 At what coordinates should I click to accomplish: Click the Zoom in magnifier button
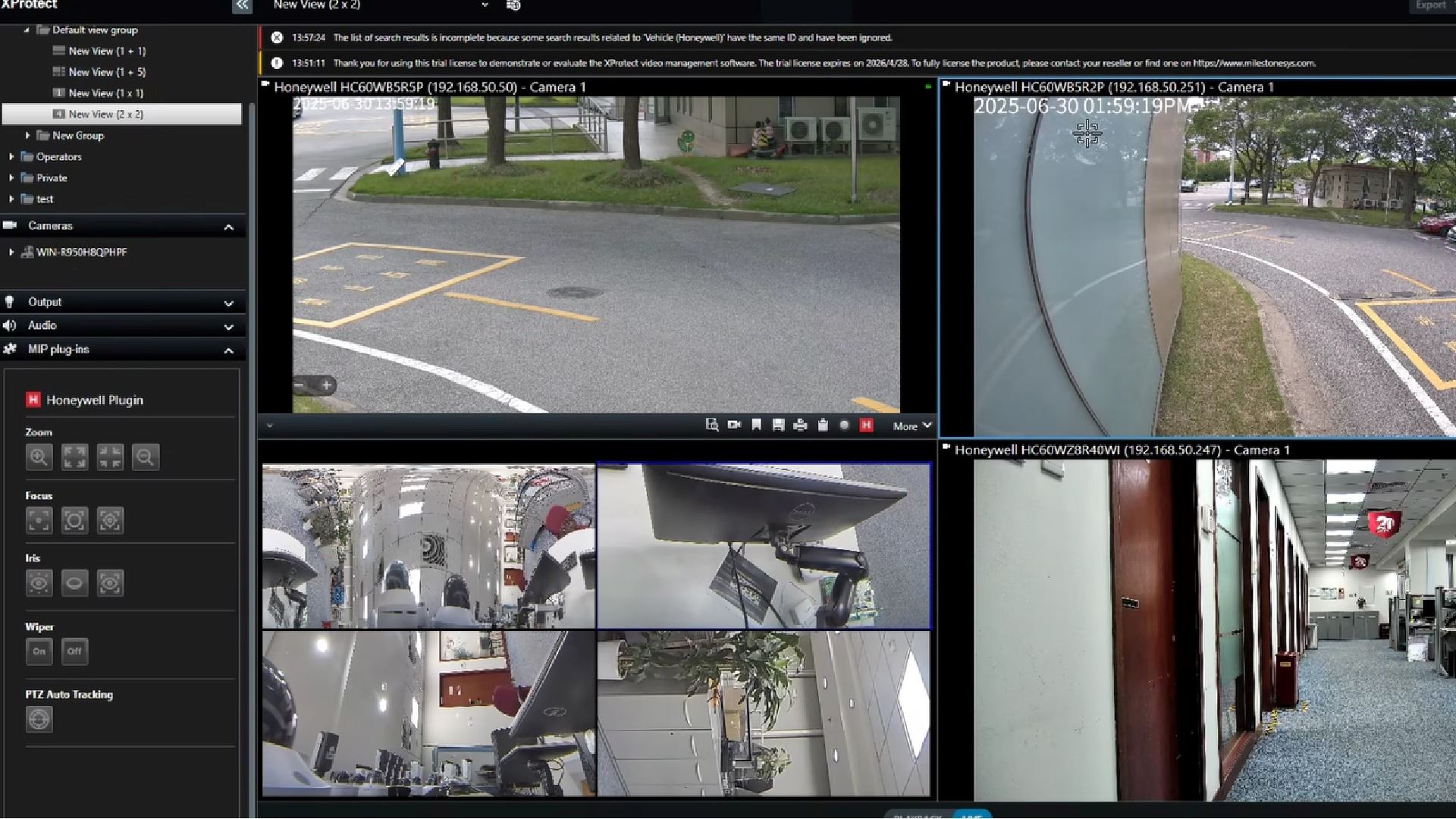(x=39, y=457)
